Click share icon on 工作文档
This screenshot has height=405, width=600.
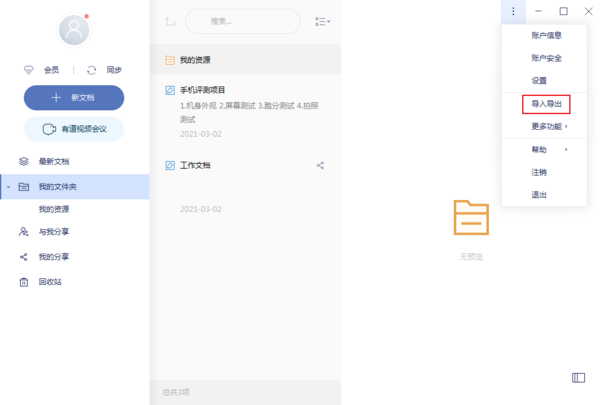coord(320,165)
